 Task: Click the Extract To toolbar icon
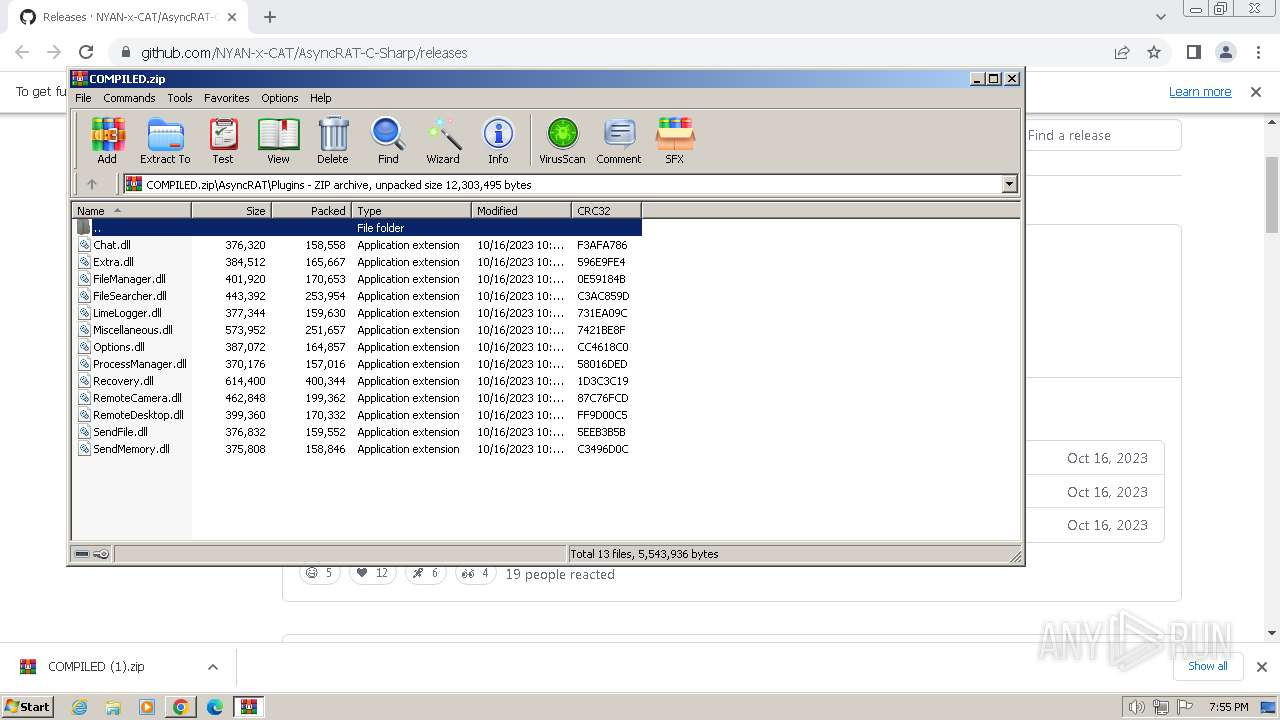pyautogui.click(x=165, y=140)
